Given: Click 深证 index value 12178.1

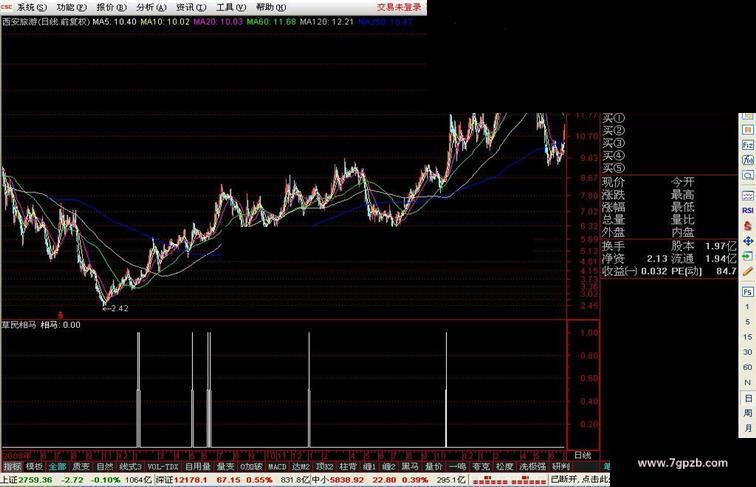Looking at the screenshot, I should coord(190,480).
